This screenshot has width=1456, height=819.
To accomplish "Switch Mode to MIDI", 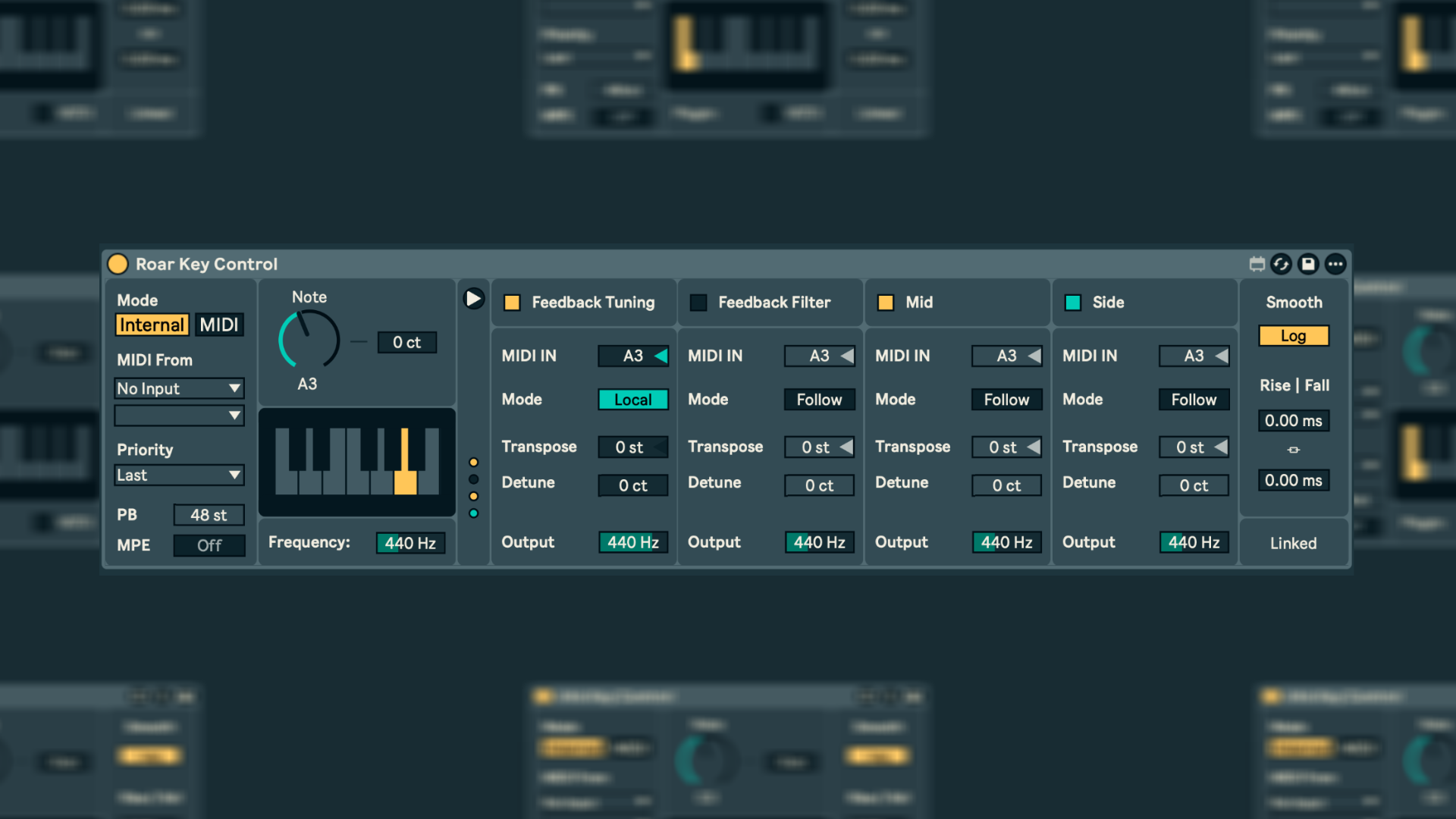I will coord(219,325).
